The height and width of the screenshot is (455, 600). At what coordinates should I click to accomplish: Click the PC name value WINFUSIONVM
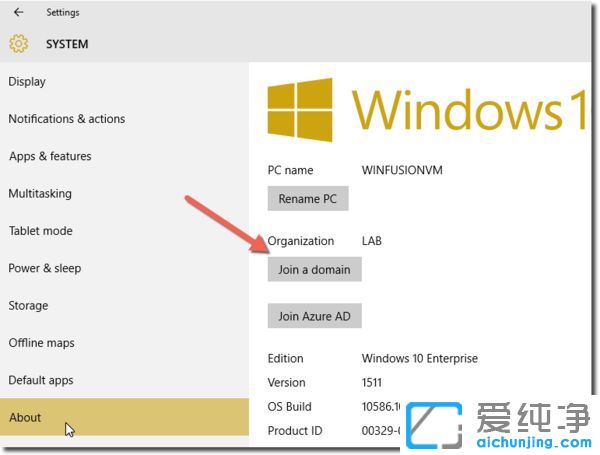point(402,170)
